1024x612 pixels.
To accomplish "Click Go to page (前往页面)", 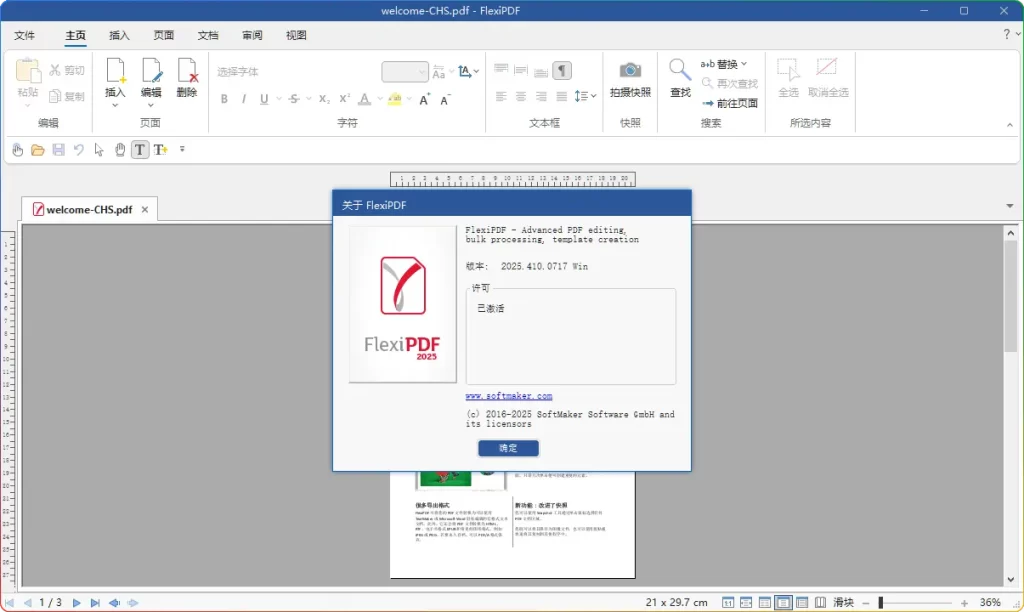I will tap(729, 103).
